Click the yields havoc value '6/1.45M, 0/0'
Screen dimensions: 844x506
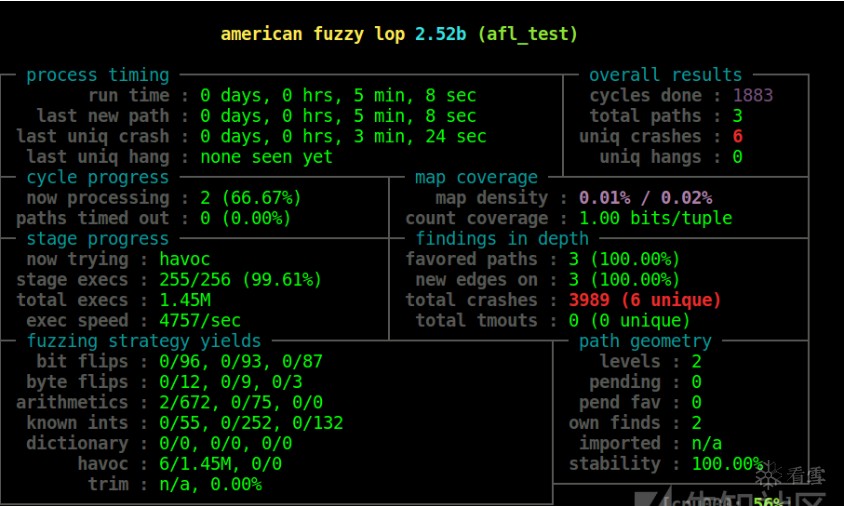tap(220, 463)
